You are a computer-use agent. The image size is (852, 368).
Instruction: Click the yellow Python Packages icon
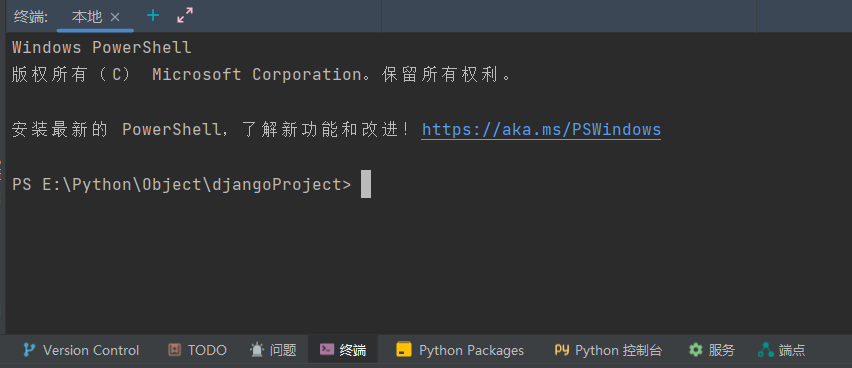404,350
